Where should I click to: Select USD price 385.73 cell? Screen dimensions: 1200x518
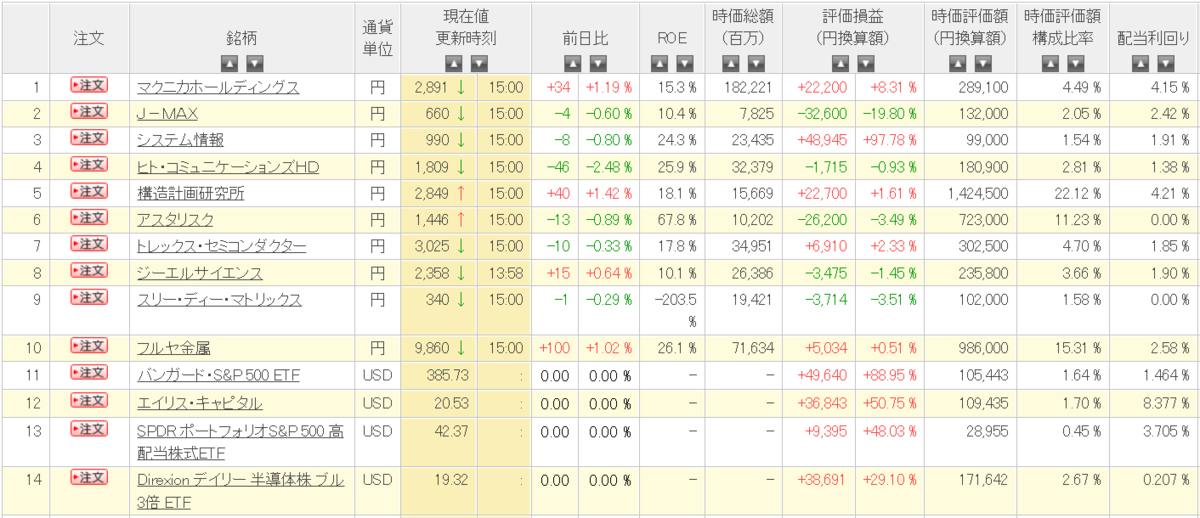pos(441,375)
